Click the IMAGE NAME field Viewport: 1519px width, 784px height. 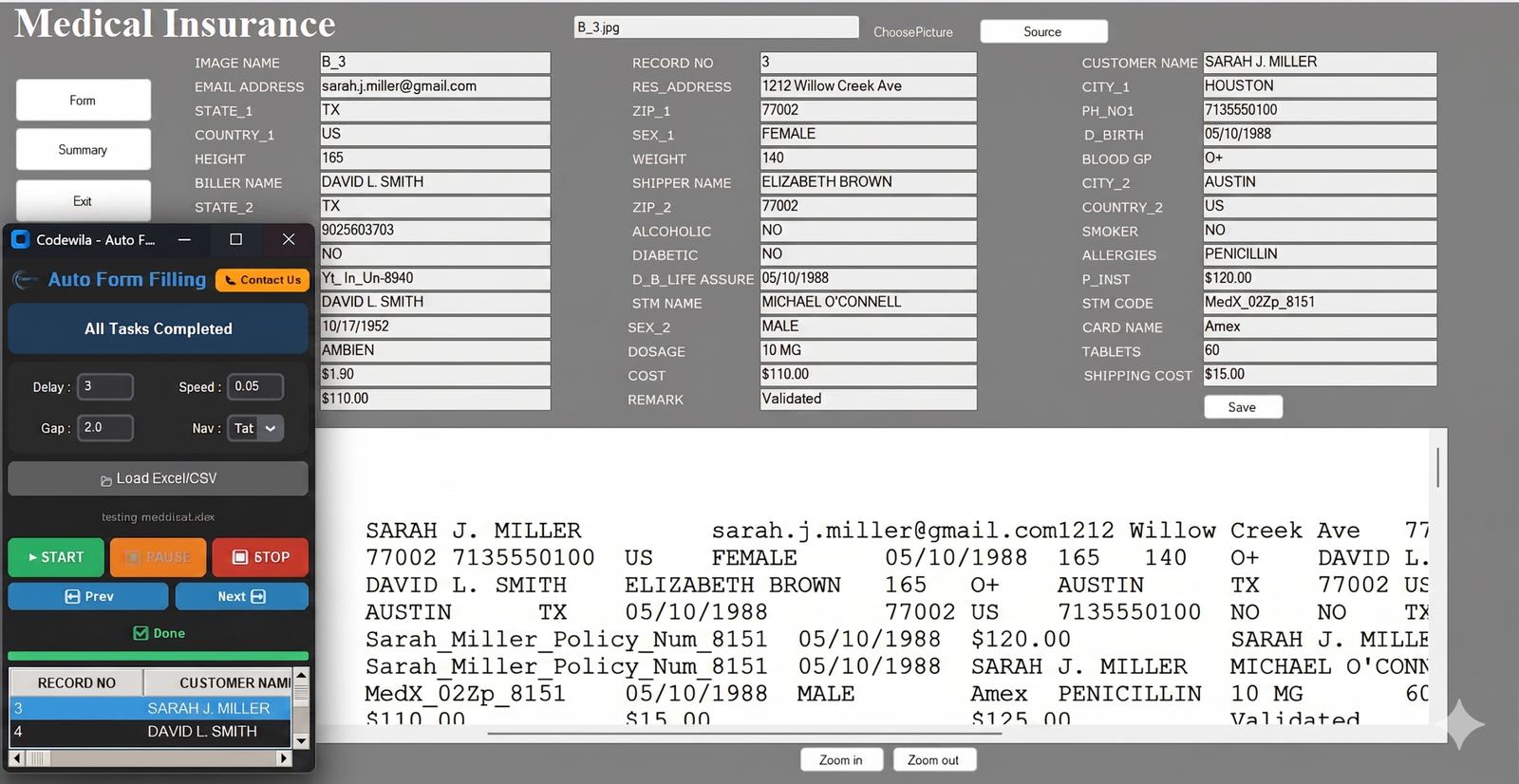(x=435, y=63)
